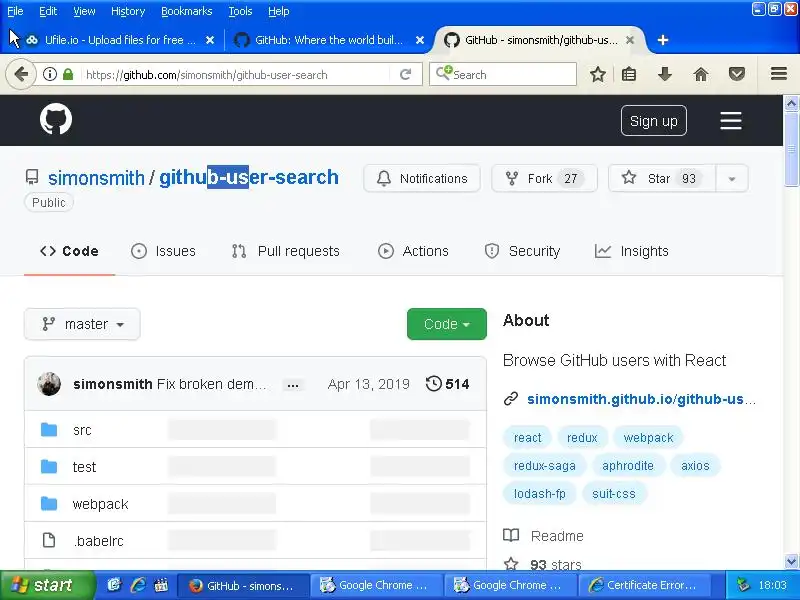
Task: Open the Pull requests tab
Action: tap(286, 251)
